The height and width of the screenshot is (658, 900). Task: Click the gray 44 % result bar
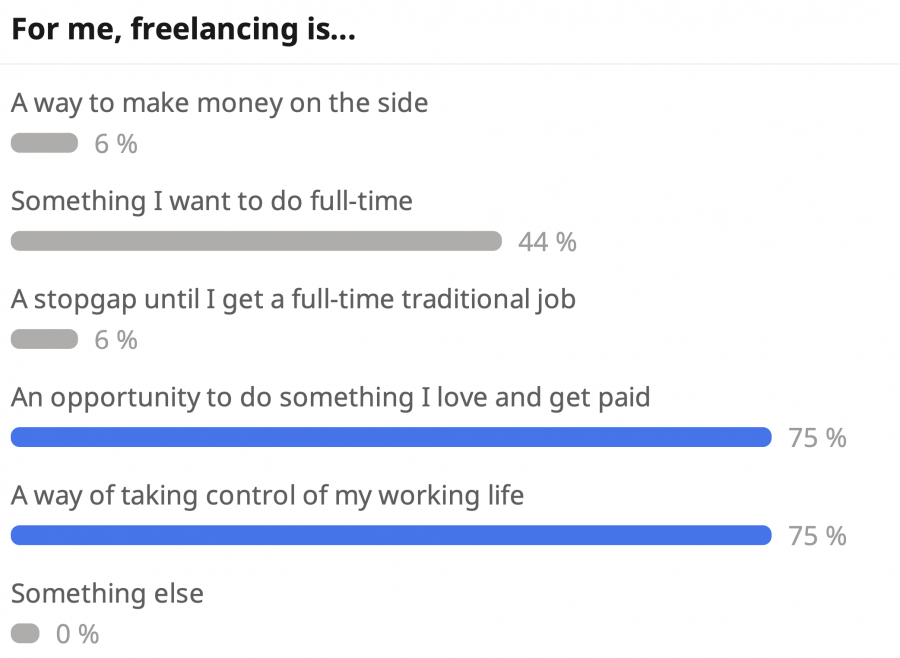click(256, 241)
